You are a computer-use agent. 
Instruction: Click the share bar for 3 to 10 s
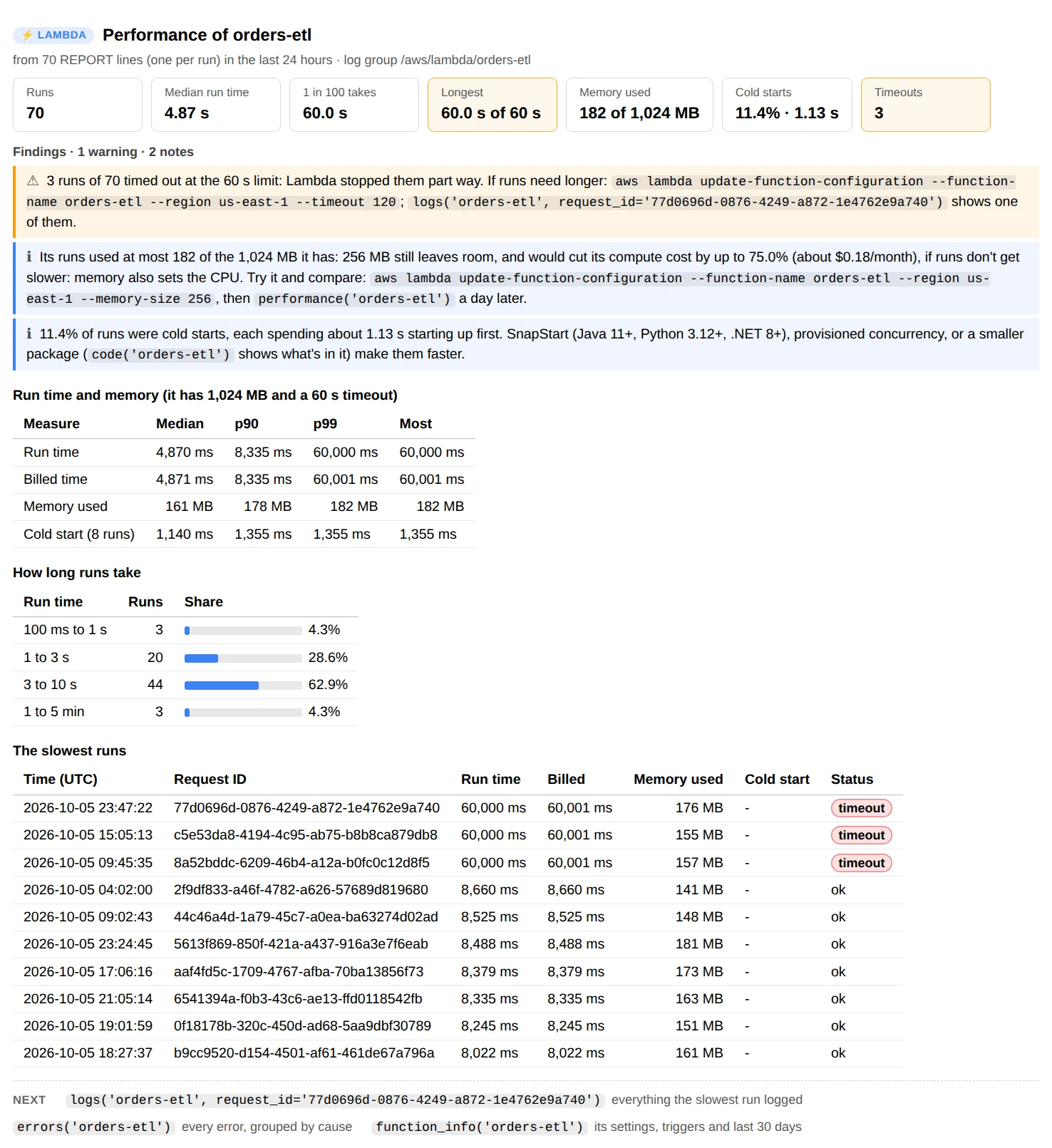pos(243,686)
